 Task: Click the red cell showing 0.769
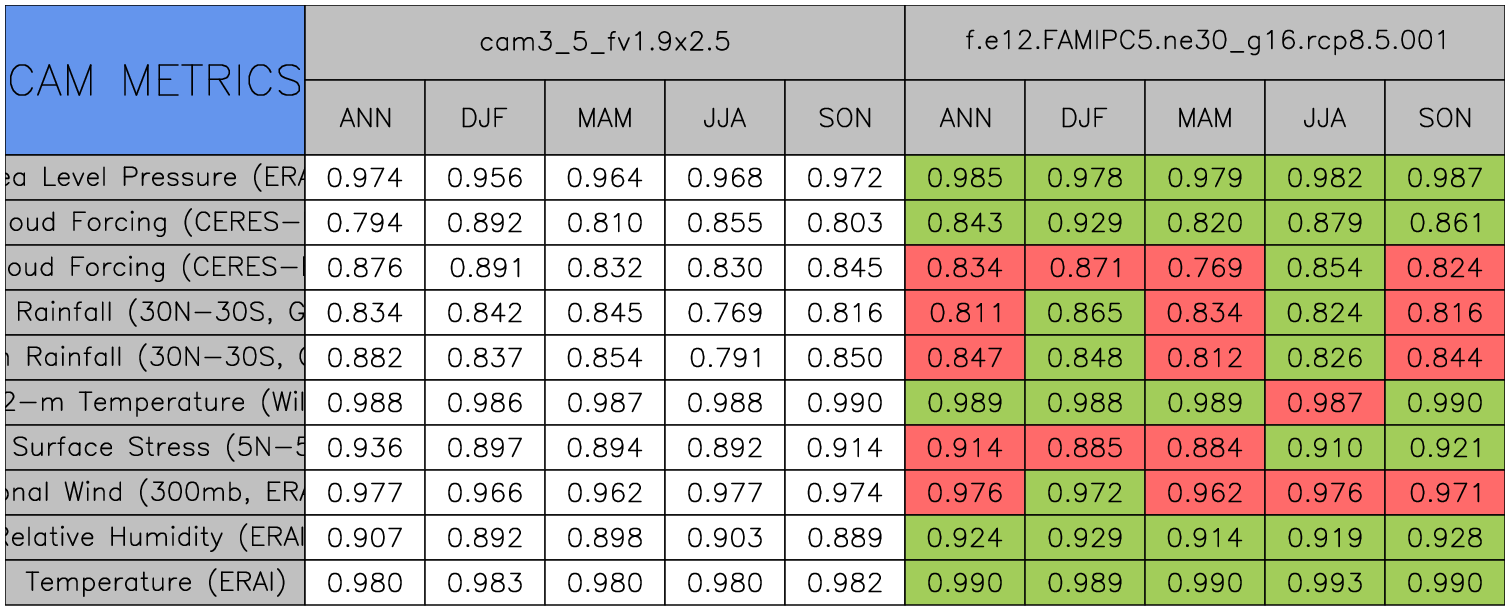[x=1205, y=268]
